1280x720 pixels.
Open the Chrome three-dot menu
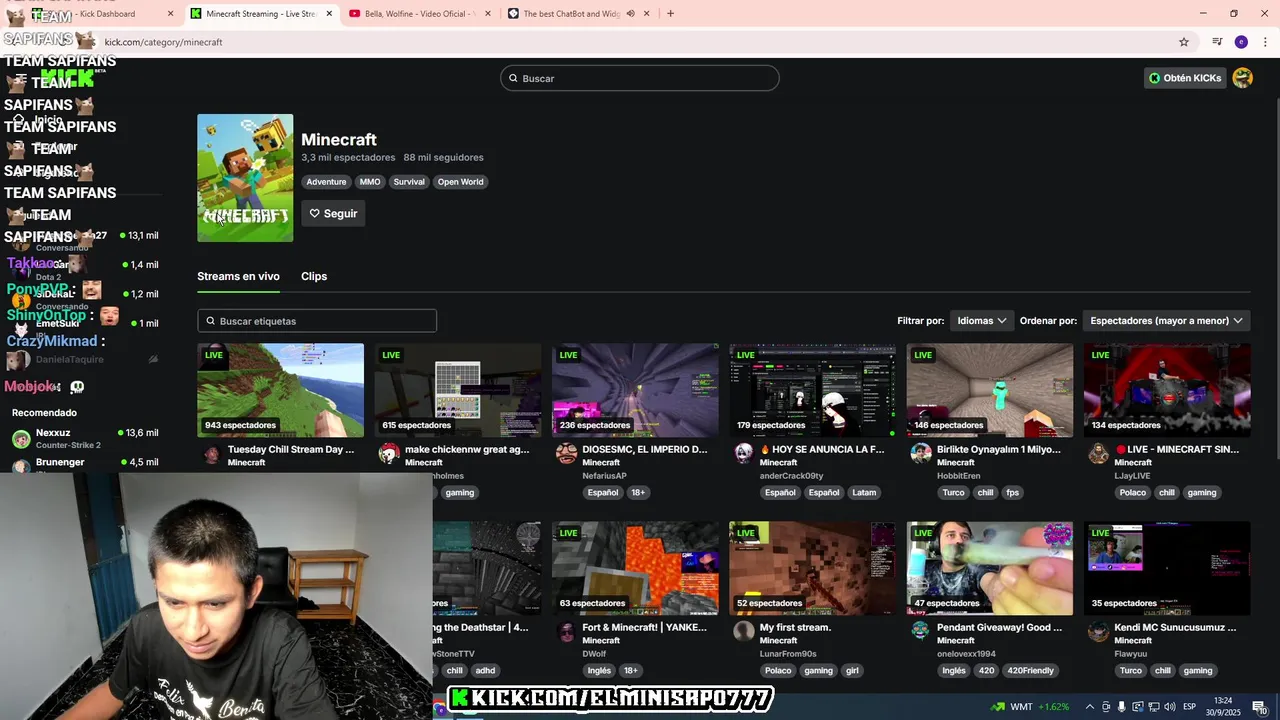click(1264, 42)
